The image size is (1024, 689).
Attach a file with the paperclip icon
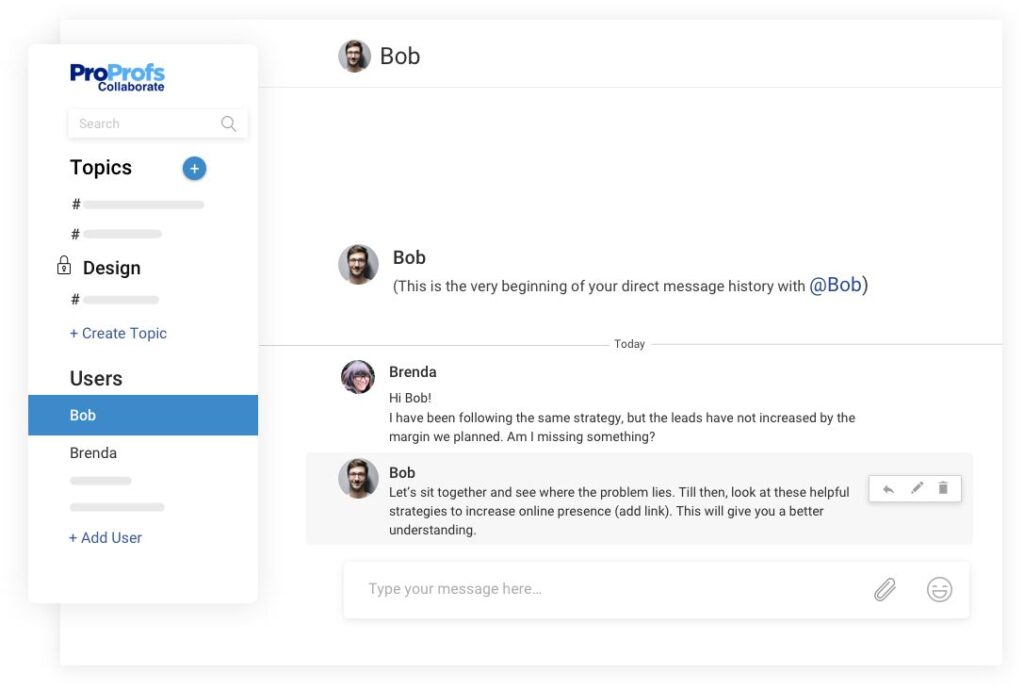pos(885,590)
